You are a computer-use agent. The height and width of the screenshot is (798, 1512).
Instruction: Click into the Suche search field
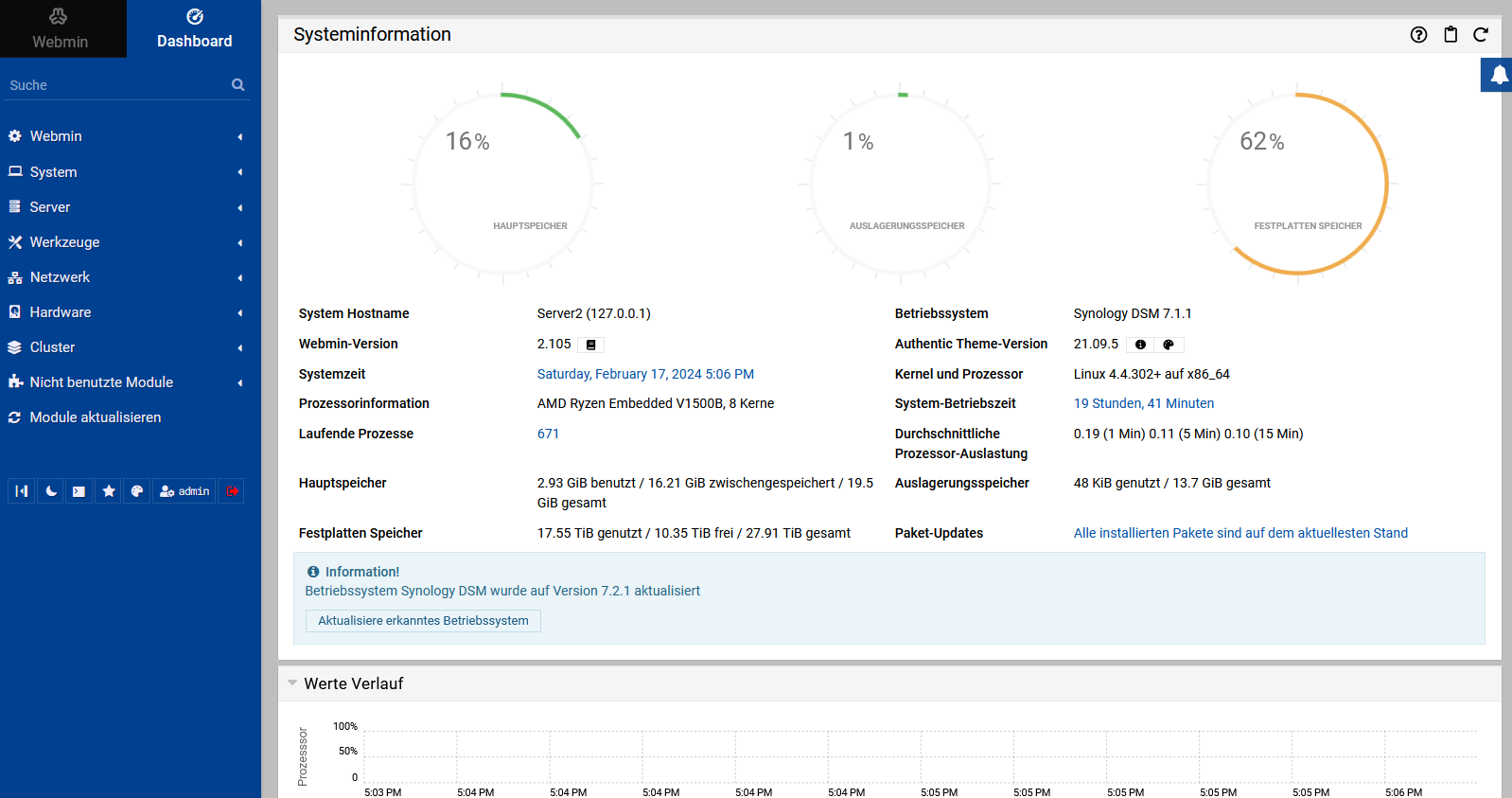point(114,85)
